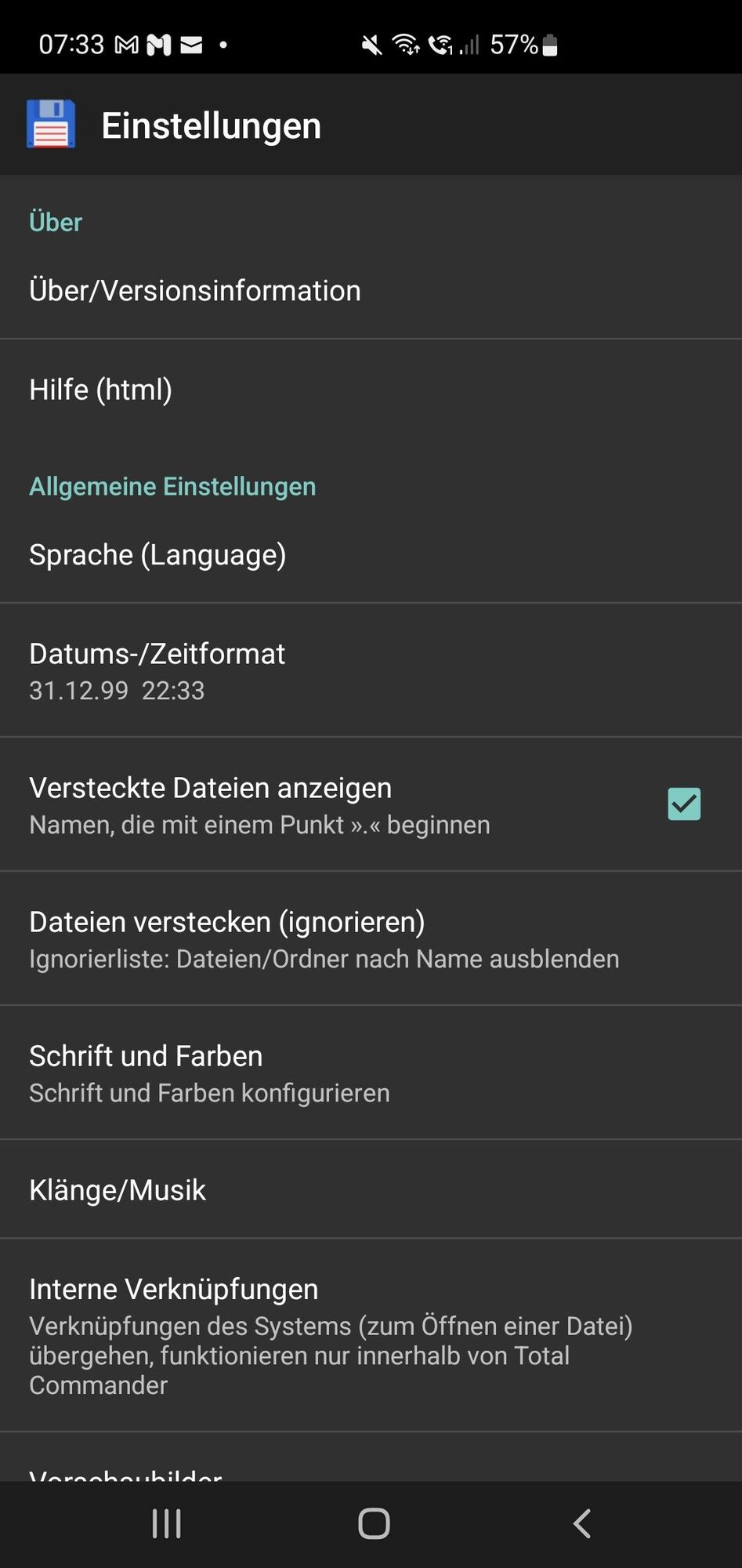Change Datums-/Zeitformat setting
742x1568 pixels.
point(371,670)
